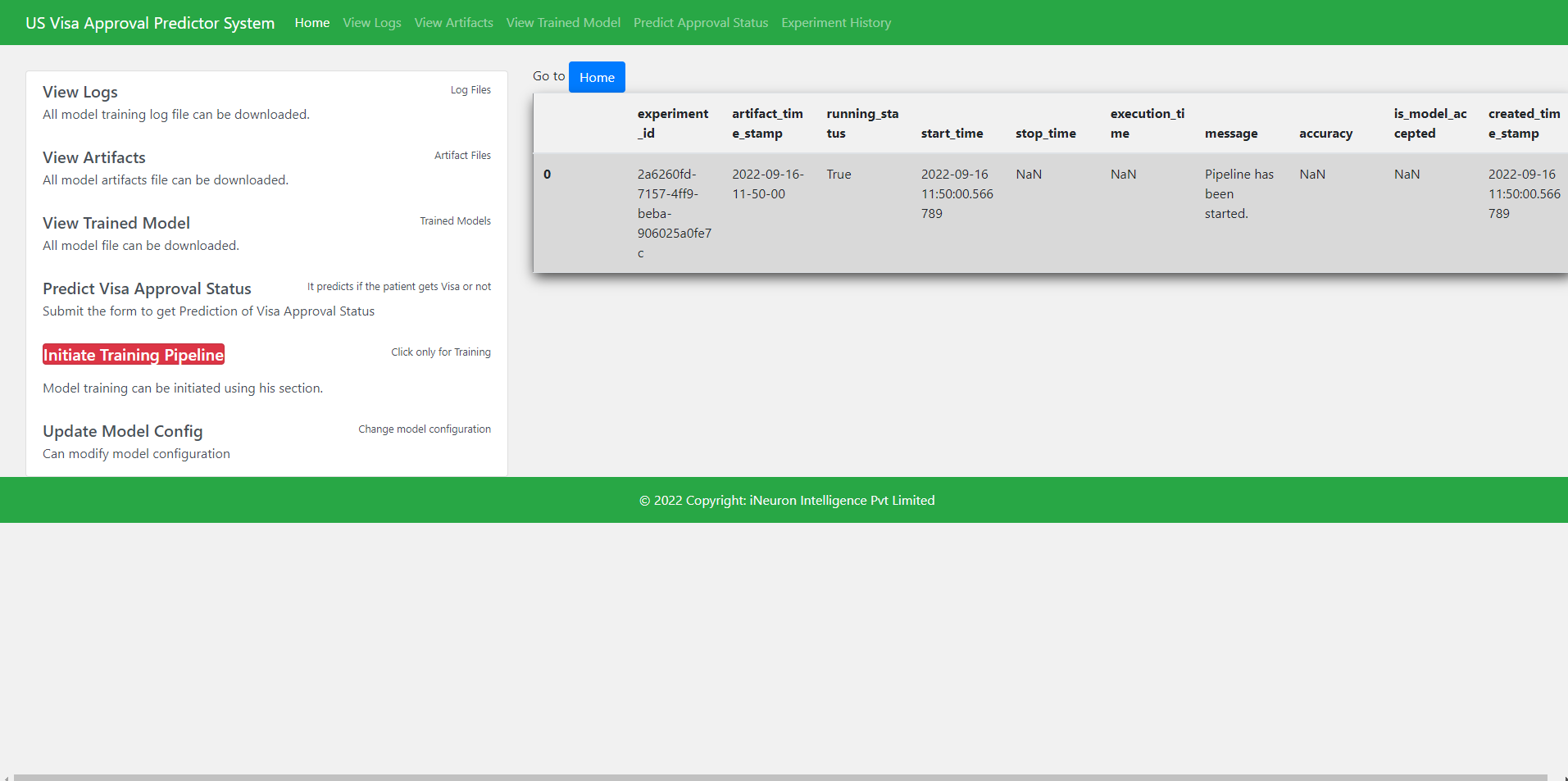The height and width of the screenshot is (781, 1568).
Task: Click the red Initiate Training Pipeline button
Action: pyautogui.click(x=134, y=355)
